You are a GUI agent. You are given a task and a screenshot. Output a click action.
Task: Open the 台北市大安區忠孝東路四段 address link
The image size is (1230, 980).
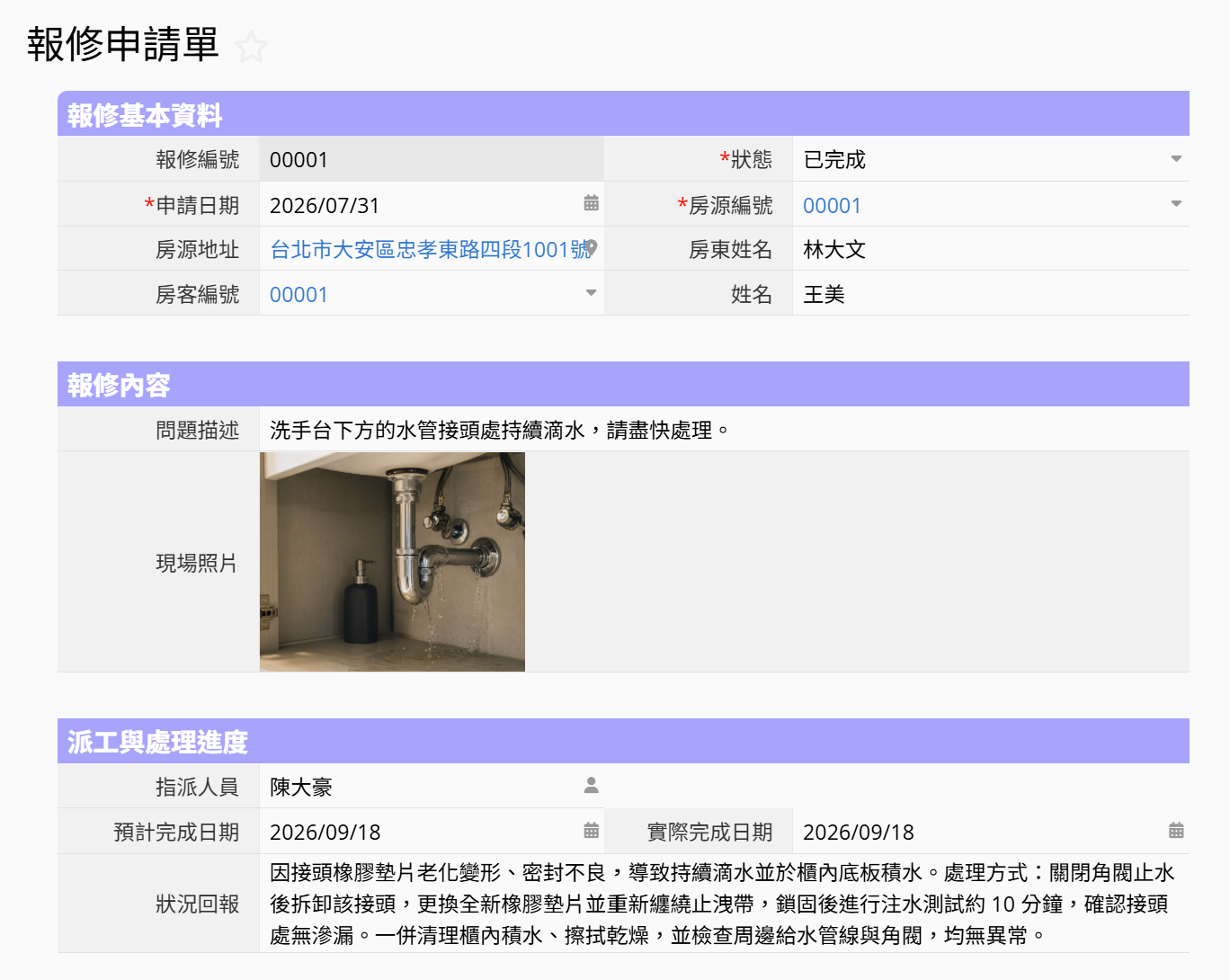pyautogui.click(x=431, y=250)
